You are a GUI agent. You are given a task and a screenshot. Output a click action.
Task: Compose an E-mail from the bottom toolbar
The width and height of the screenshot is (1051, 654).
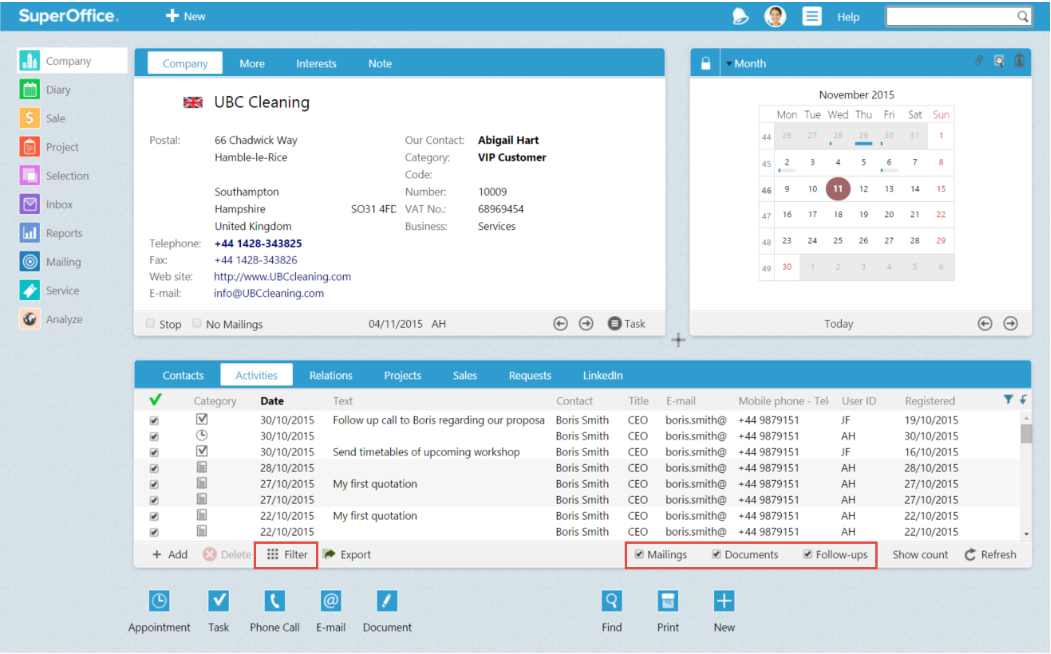coord(331,611)
